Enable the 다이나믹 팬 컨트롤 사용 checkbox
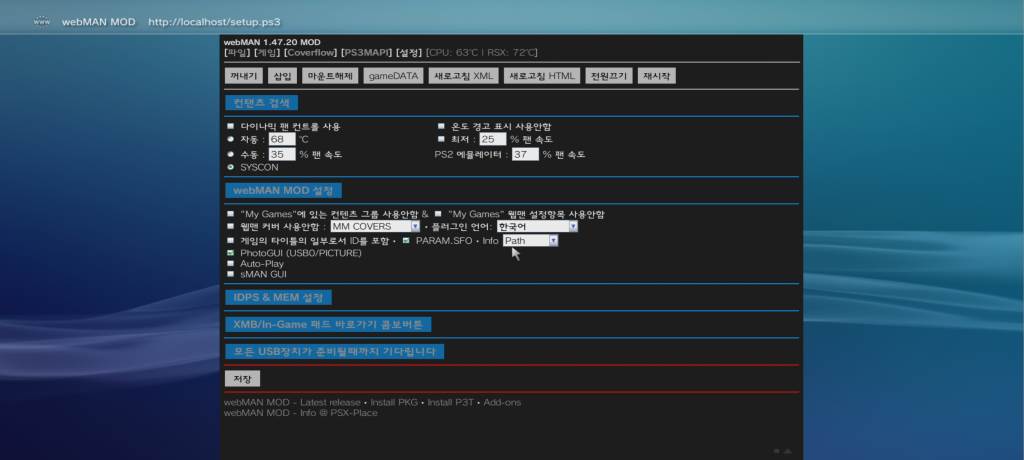 (x=230, y=126)
